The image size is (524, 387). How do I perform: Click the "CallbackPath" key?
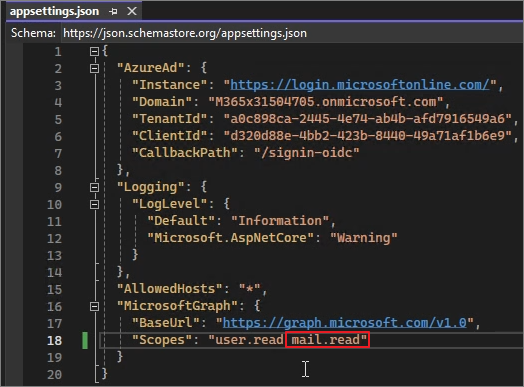[x=185, y=153]
